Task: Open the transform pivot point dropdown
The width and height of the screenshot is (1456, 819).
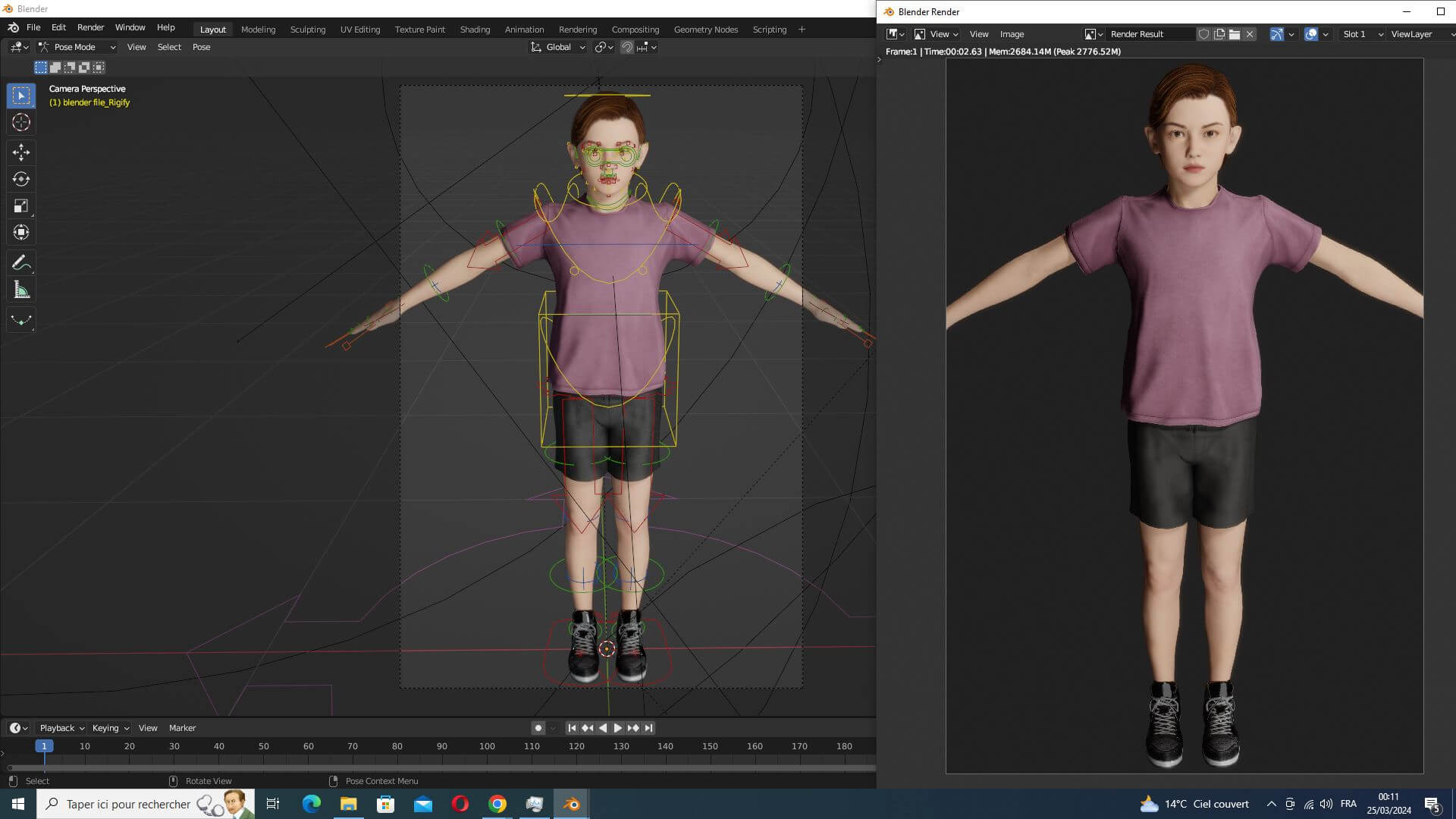Action: point(604,47)
